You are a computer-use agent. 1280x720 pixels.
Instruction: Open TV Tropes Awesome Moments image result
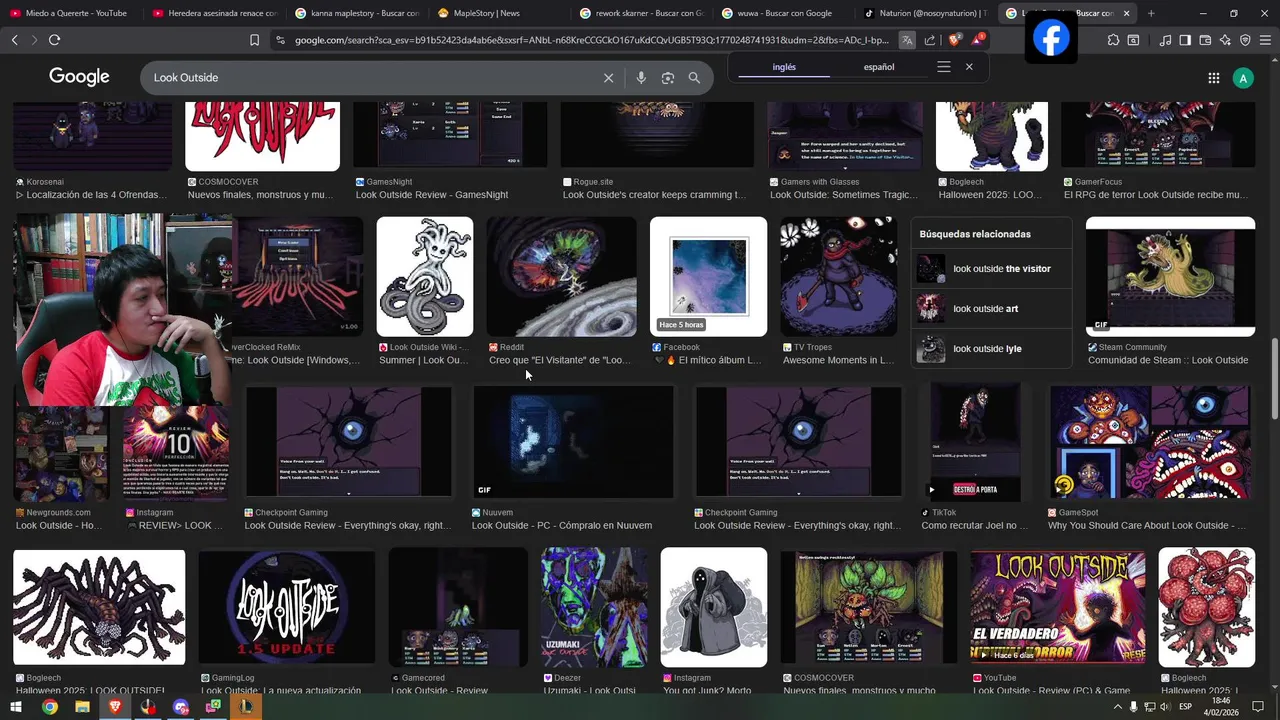pyautogui.click(x=839, y=277)
